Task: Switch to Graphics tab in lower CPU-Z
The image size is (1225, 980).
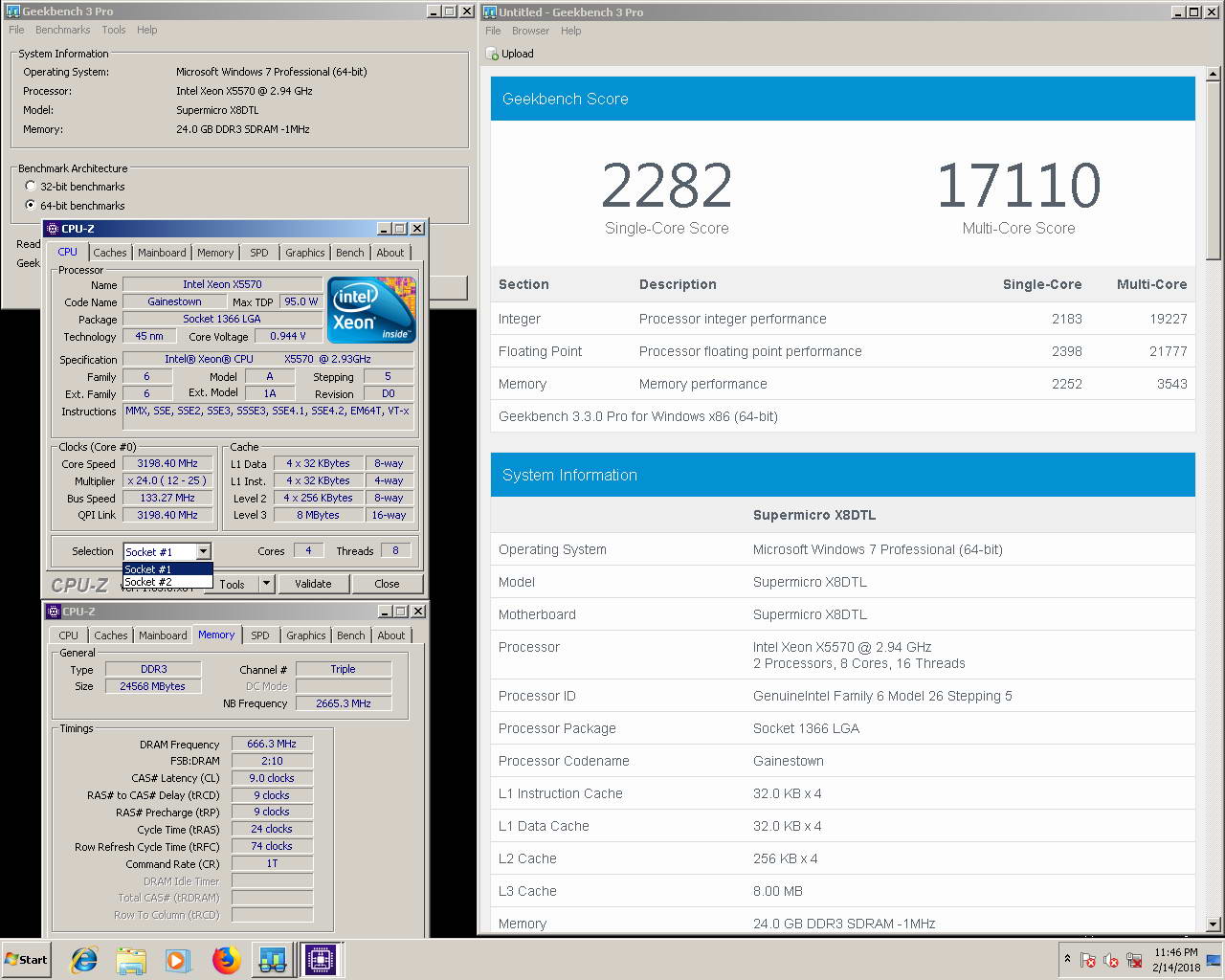Action: [x=306, y=635]
